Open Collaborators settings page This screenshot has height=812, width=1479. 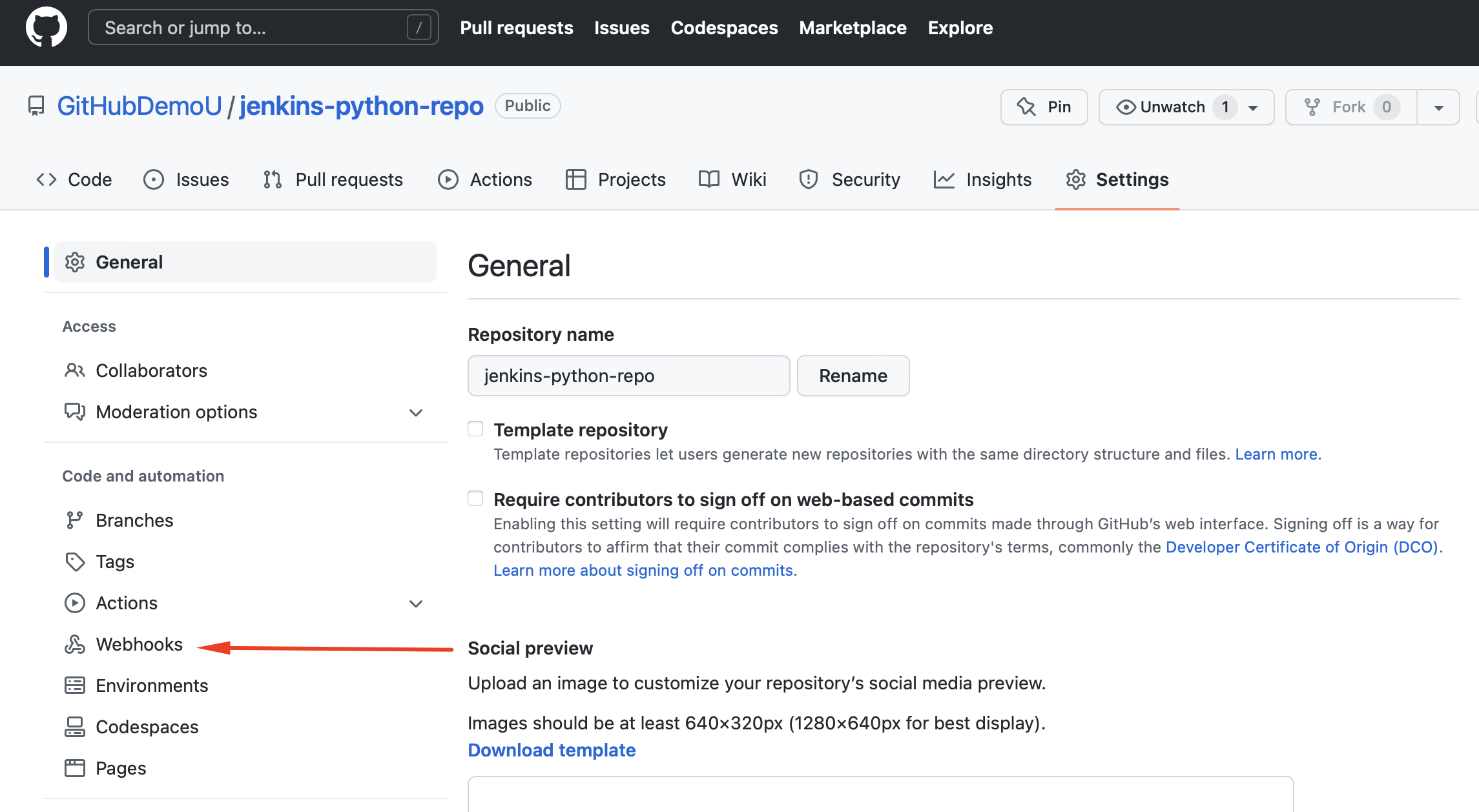coord(152,370)
